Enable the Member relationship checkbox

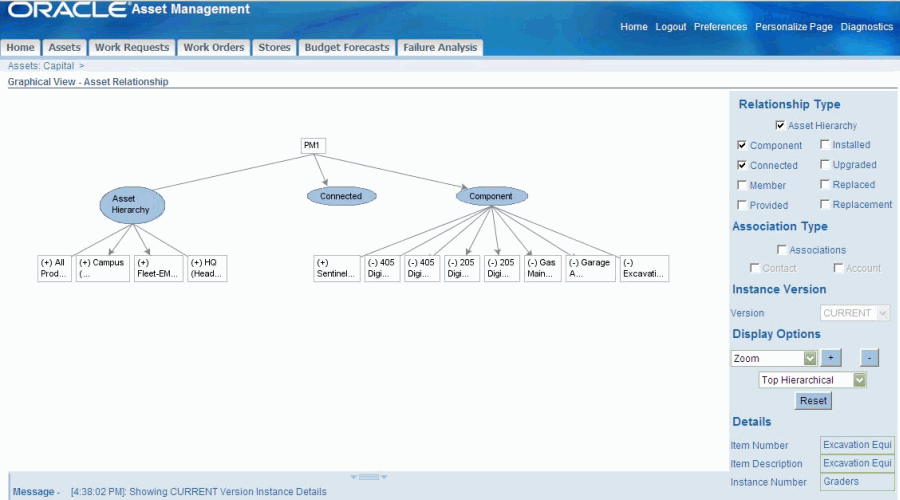[x=742, y=185]
